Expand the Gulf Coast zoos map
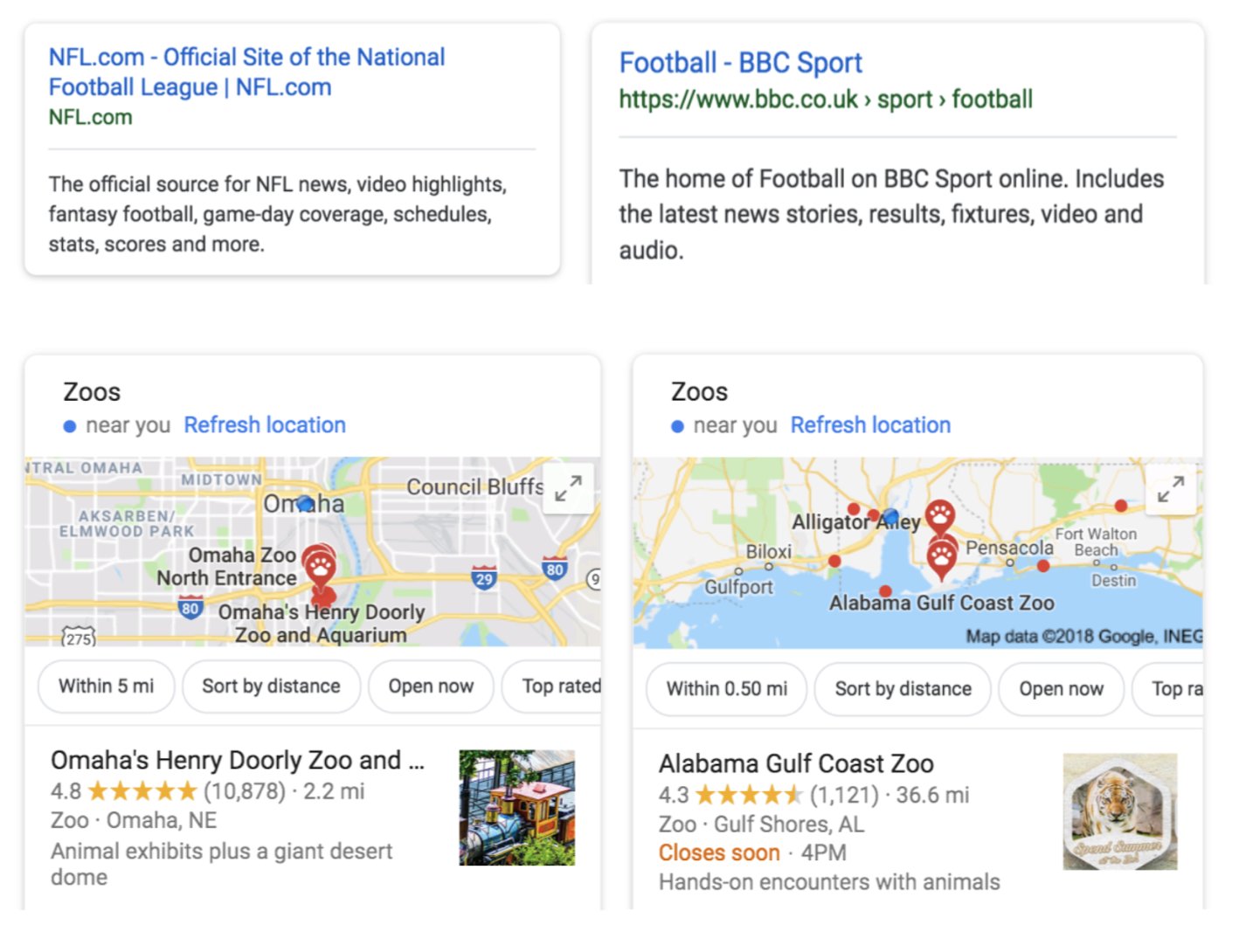 (1170, 488)
